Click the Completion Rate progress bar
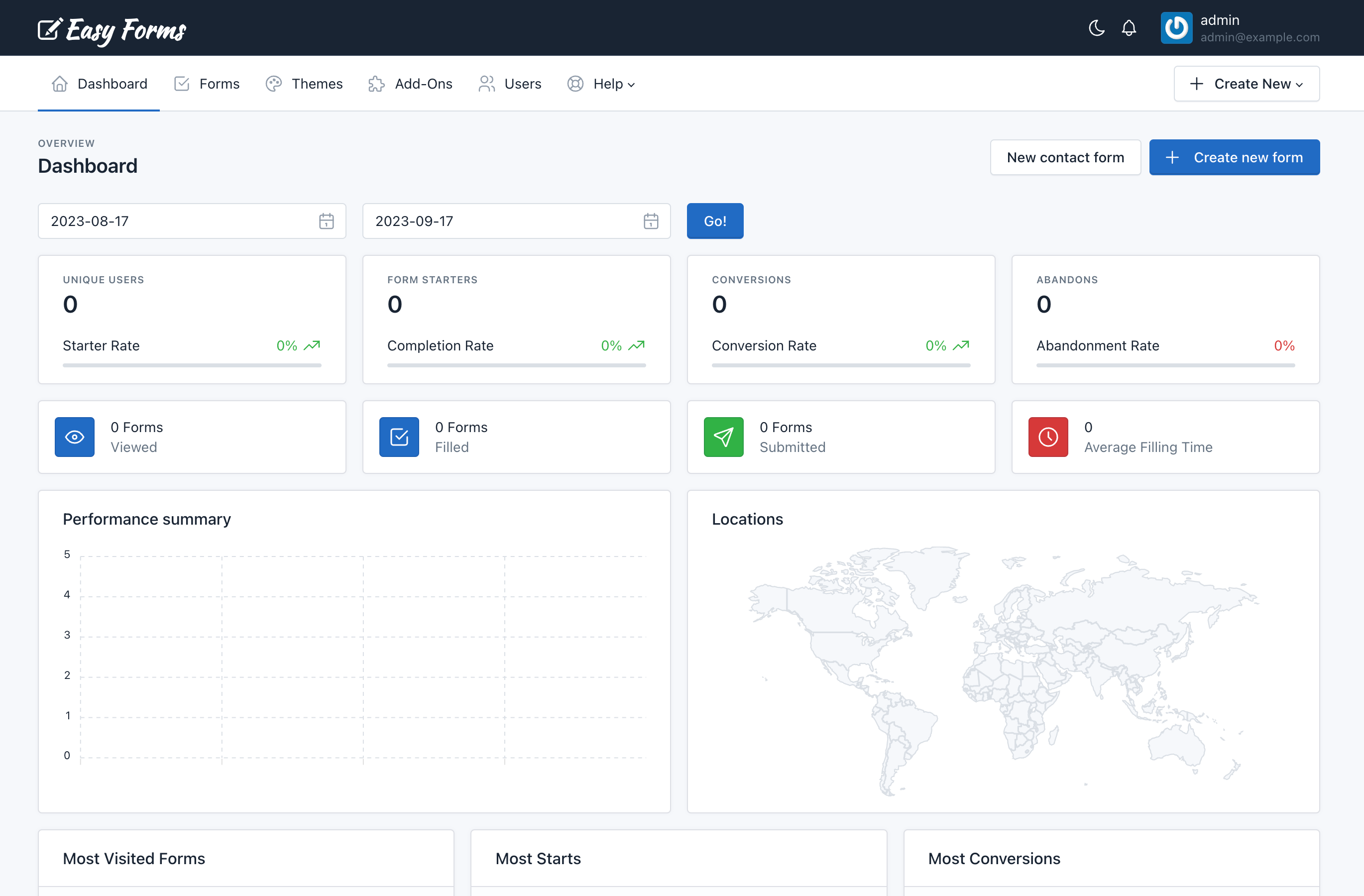 [516, 365]
